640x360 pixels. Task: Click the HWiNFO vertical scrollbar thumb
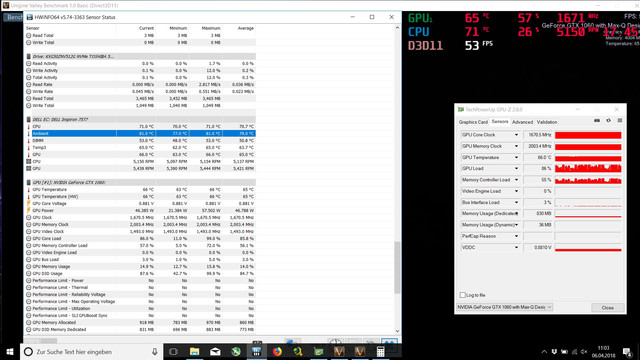coord(397,267)
